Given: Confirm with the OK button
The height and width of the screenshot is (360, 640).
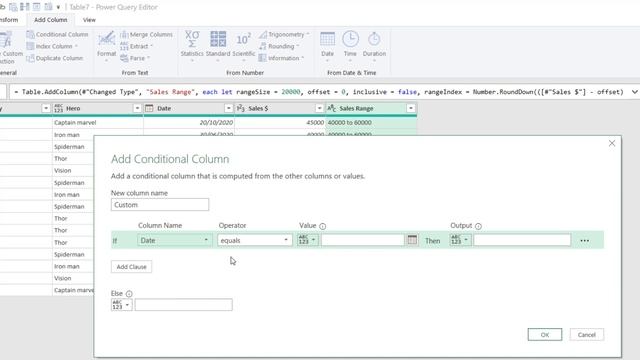Looking at the screenshot, I should click(544, 335).
